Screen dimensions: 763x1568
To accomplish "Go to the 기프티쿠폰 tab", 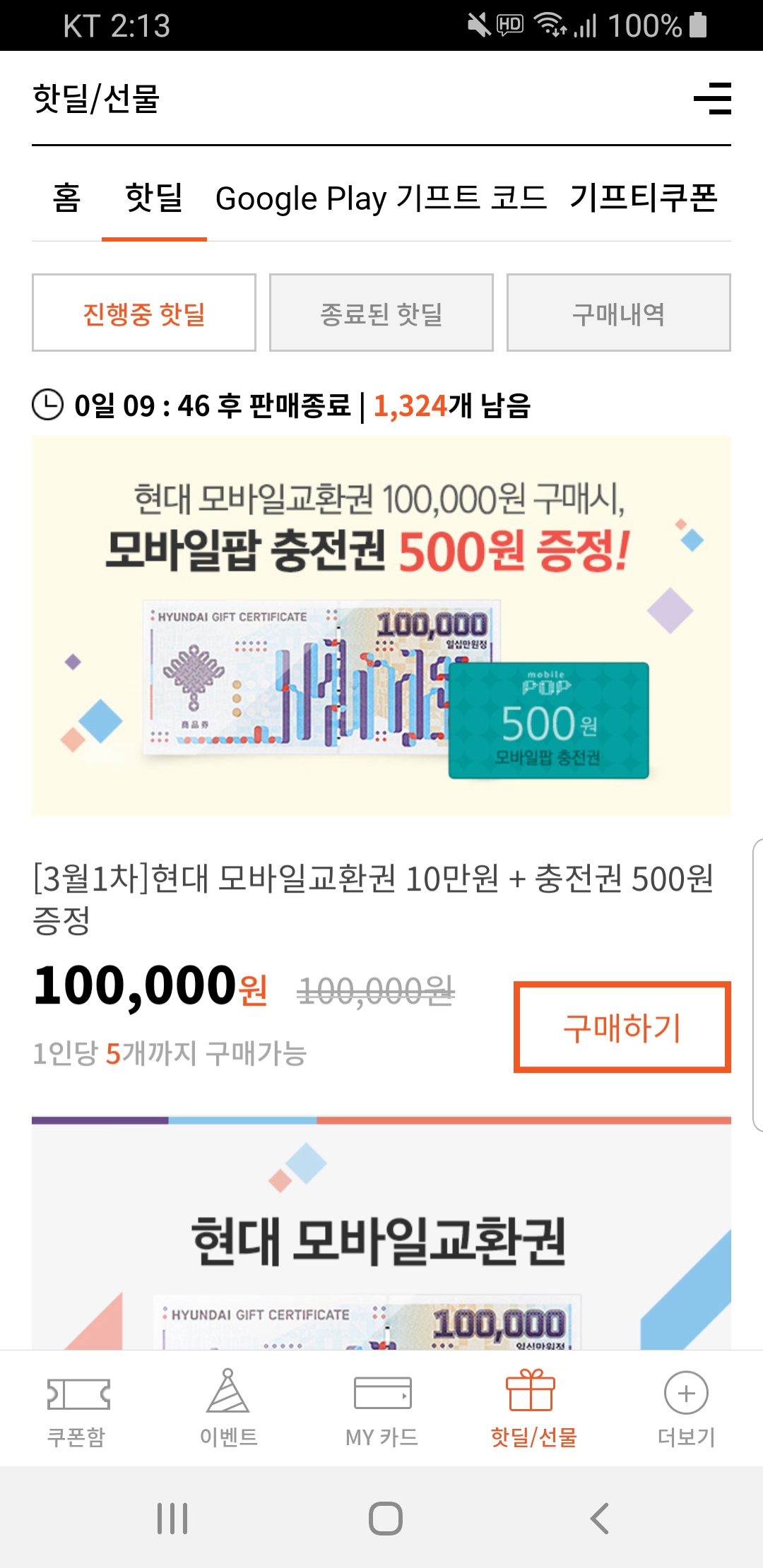I will (x=644, y=198).
